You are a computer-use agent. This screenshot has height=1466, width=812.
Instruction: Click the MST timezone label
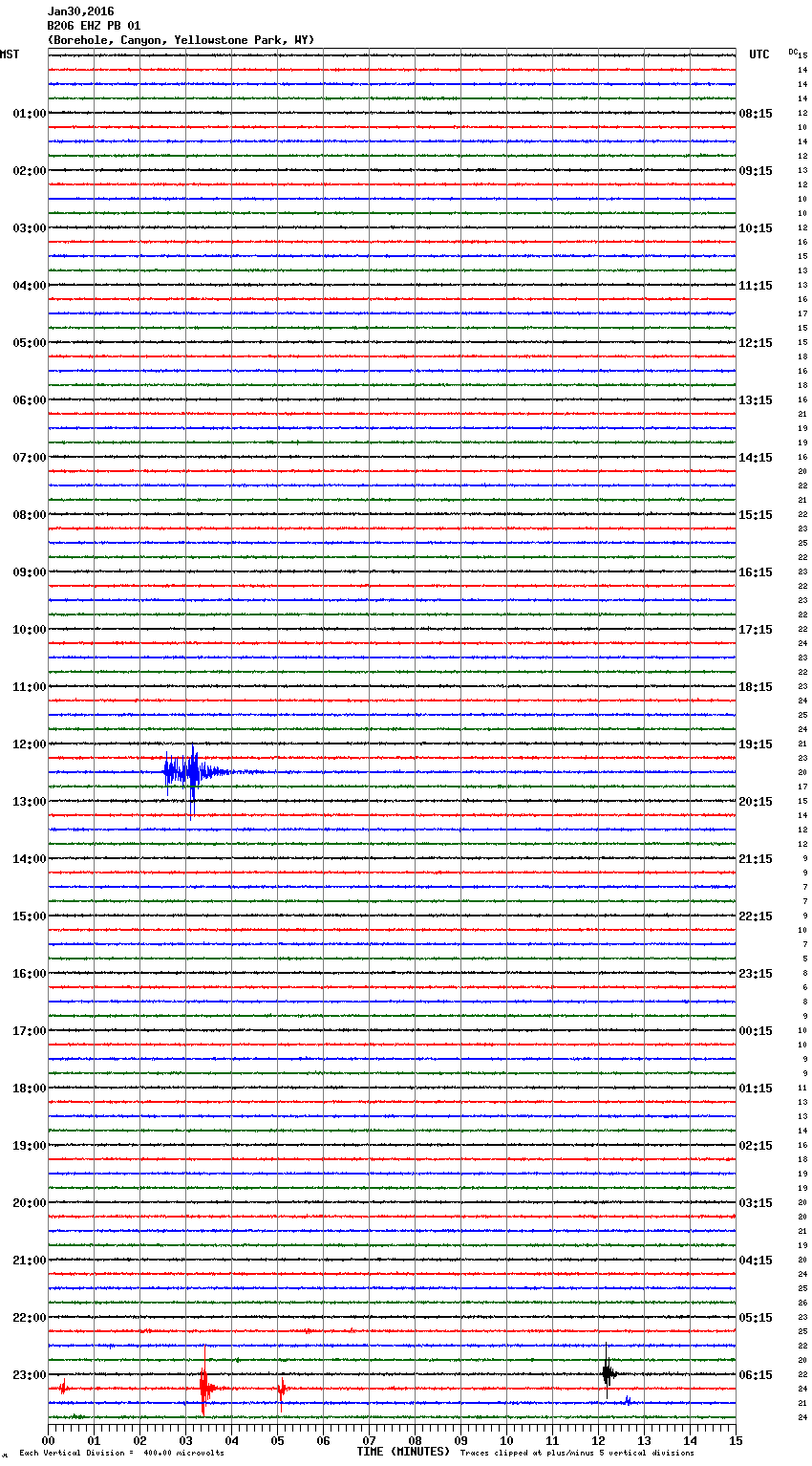(x=10, y=54)
